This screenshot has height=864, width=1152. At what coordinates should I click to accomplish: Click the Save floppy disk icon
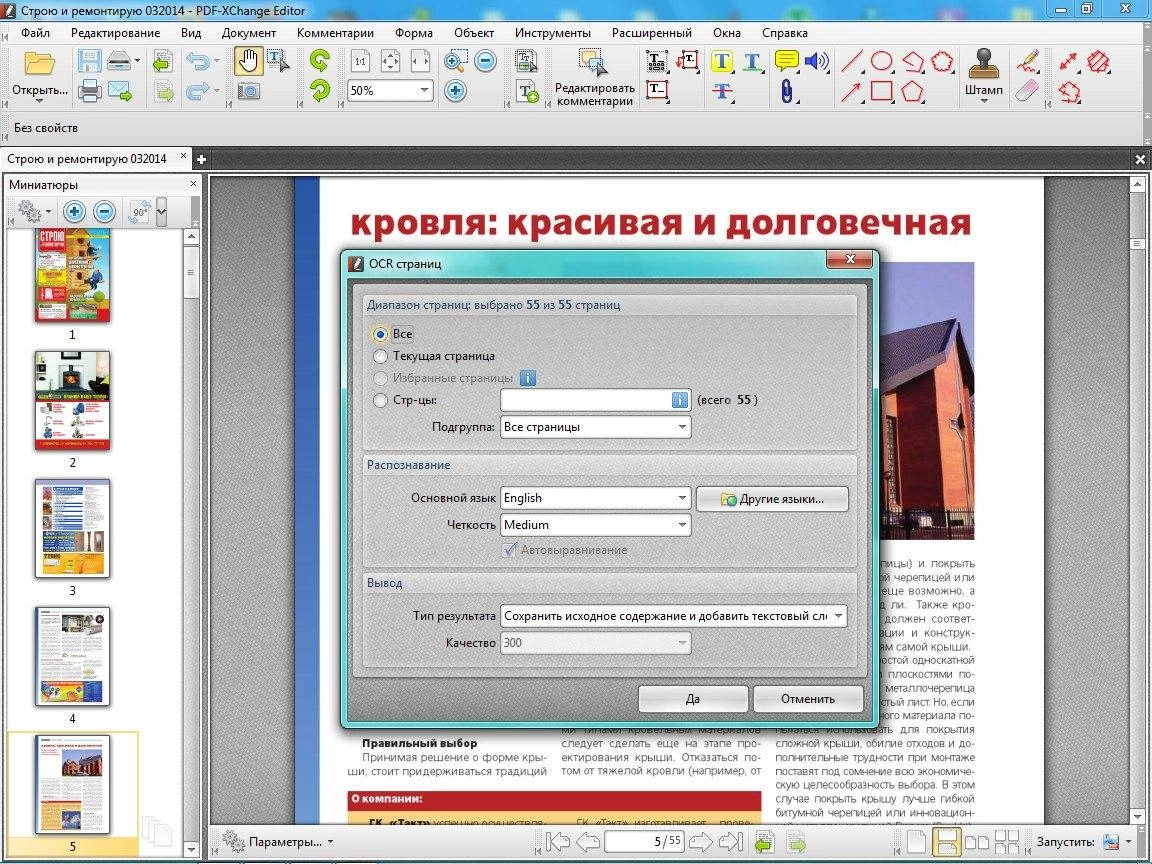coord(90,61)
